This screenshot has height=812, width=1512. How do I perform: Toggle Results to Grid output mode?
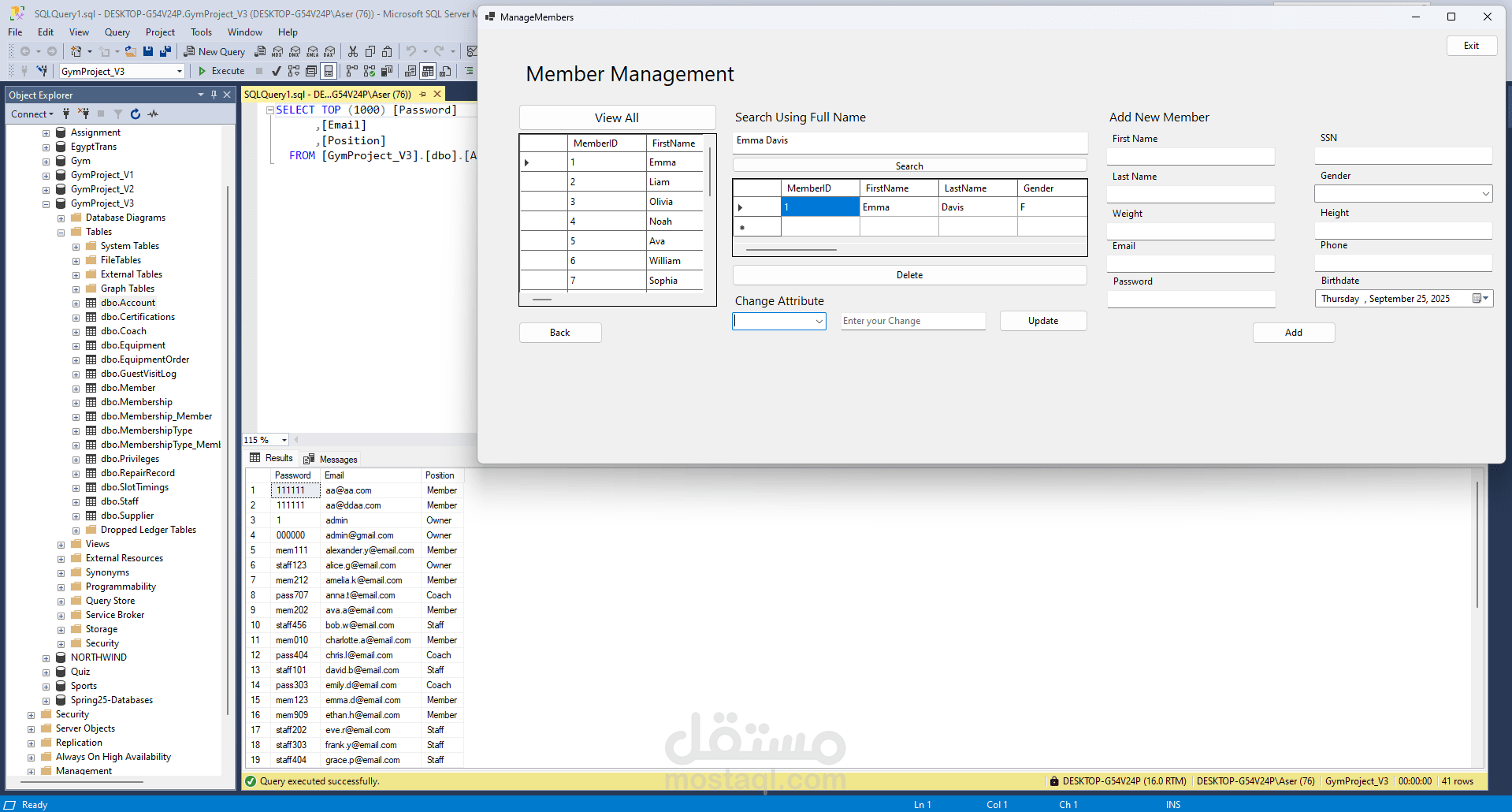point(428,71)
